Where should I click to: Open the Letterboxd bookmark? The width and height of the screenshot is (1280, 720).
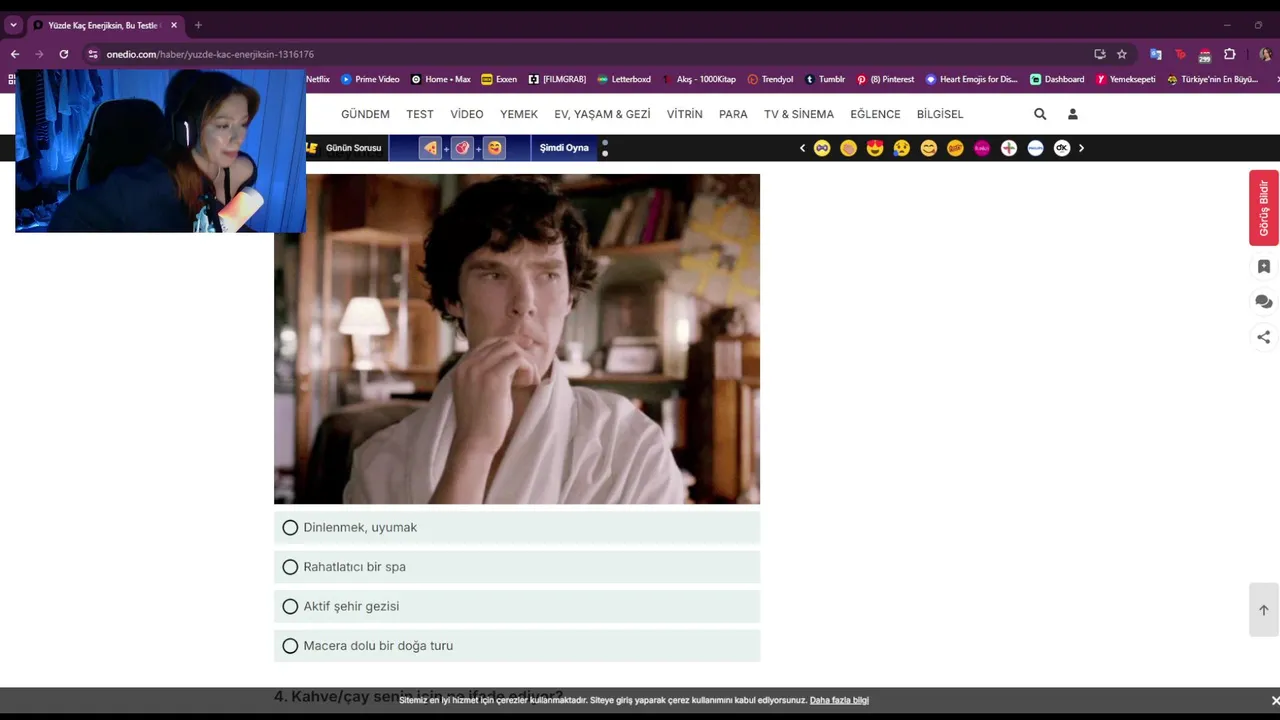pyautogui.click(x=624, y=79)
